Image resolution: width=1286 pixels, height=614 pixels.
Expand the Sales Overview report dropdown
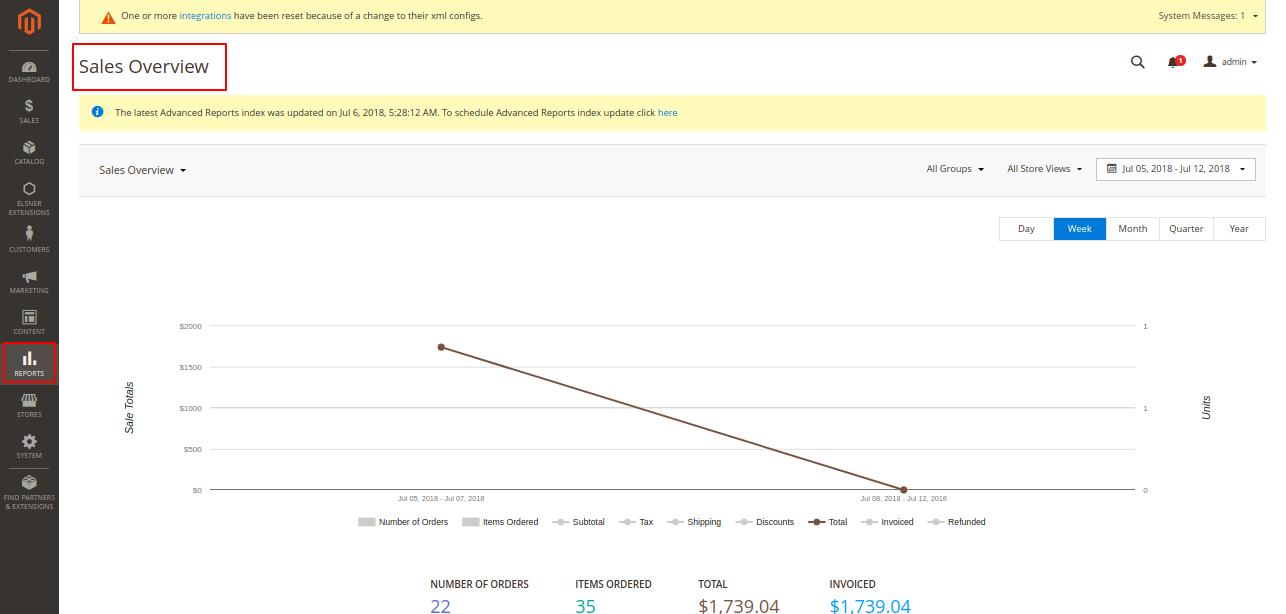[143, 170]
